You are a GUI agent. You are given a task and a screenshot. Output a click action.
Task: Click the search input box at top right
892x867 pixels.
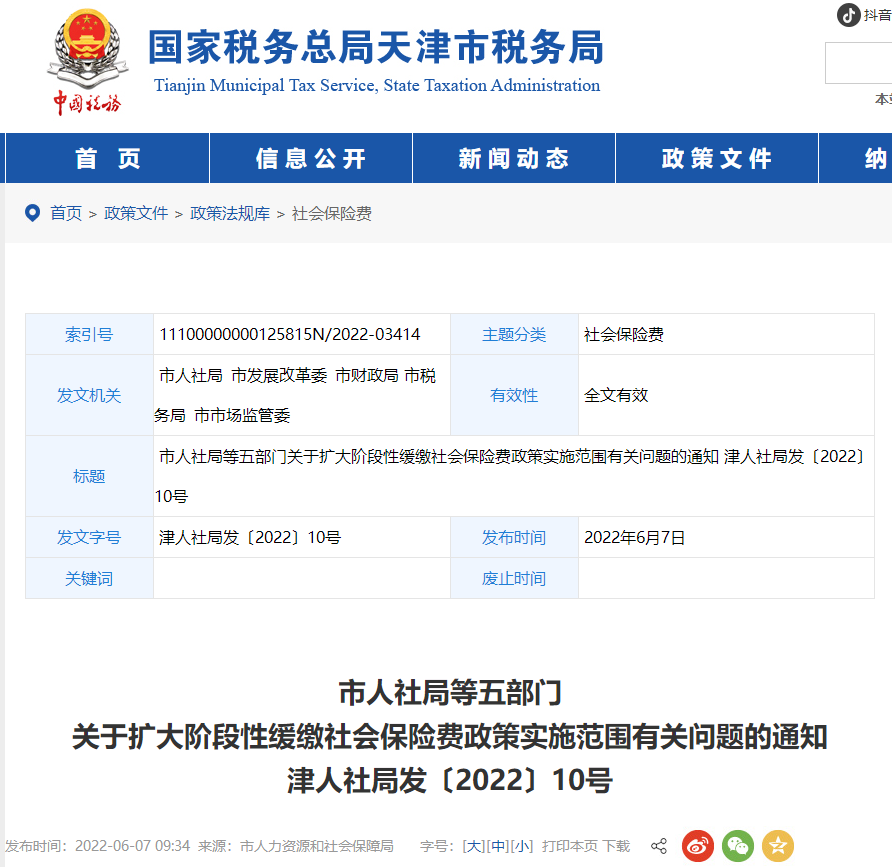[x=858, y=62]
